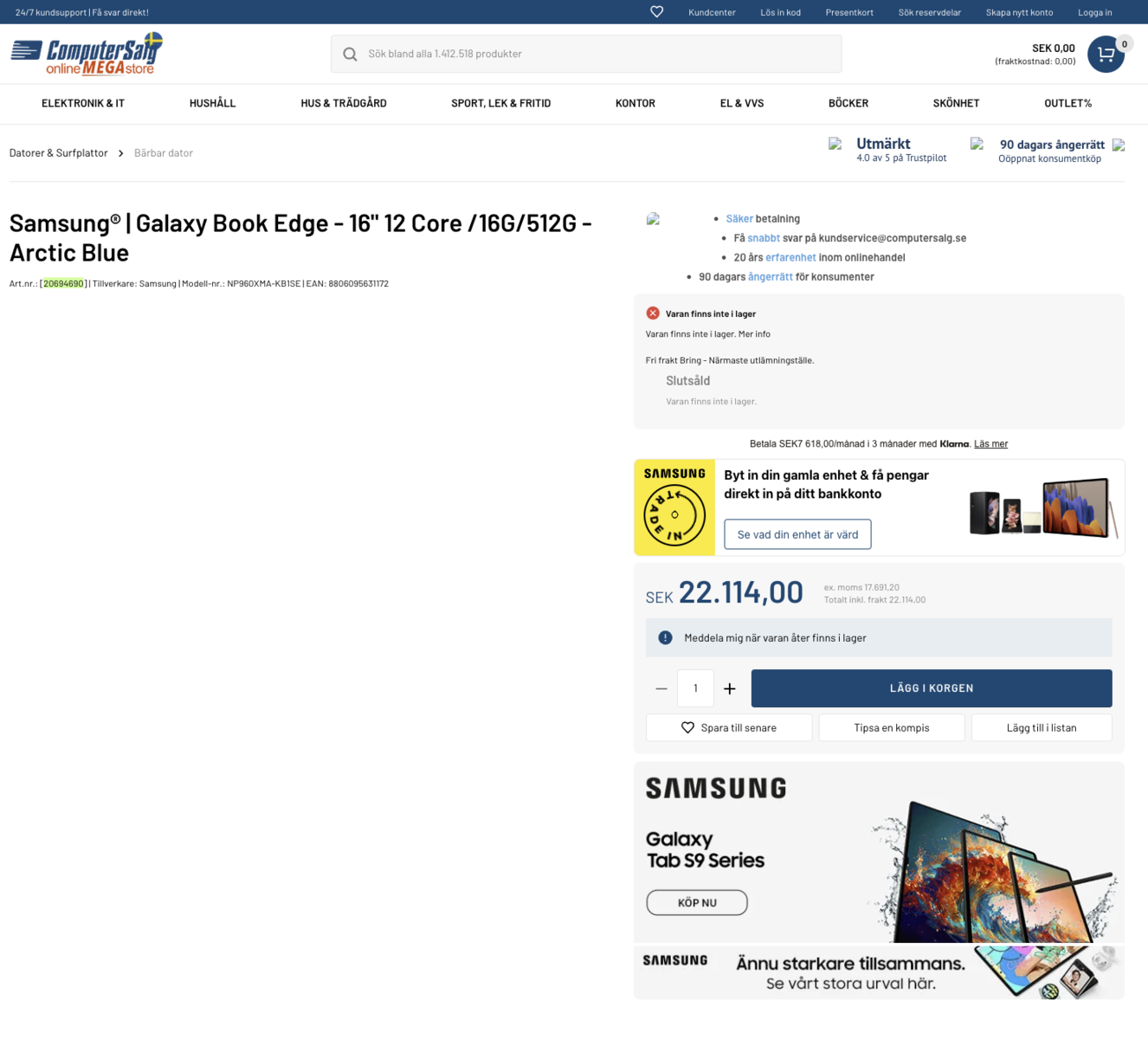Click the SEK 22.114,00 price
The height and width of the screenshot is (1039, 1148).
(725, 593)
